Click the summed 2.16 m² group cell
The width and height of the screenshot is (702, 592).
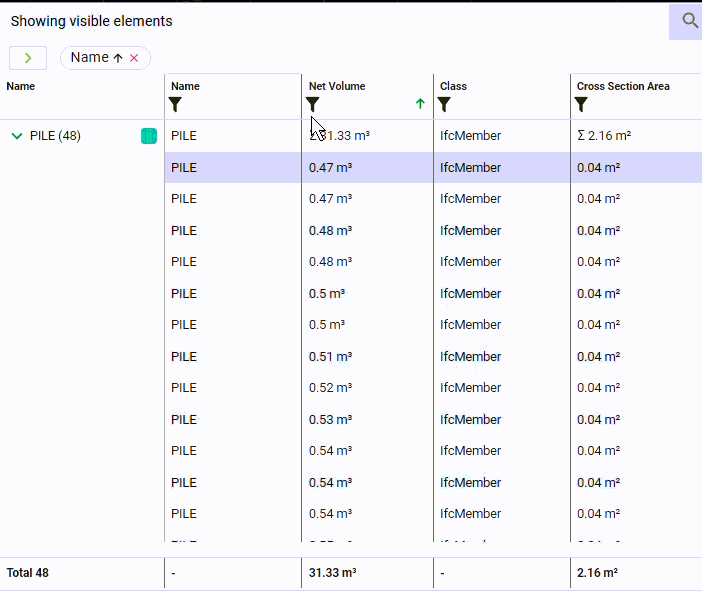click(604, 136)
